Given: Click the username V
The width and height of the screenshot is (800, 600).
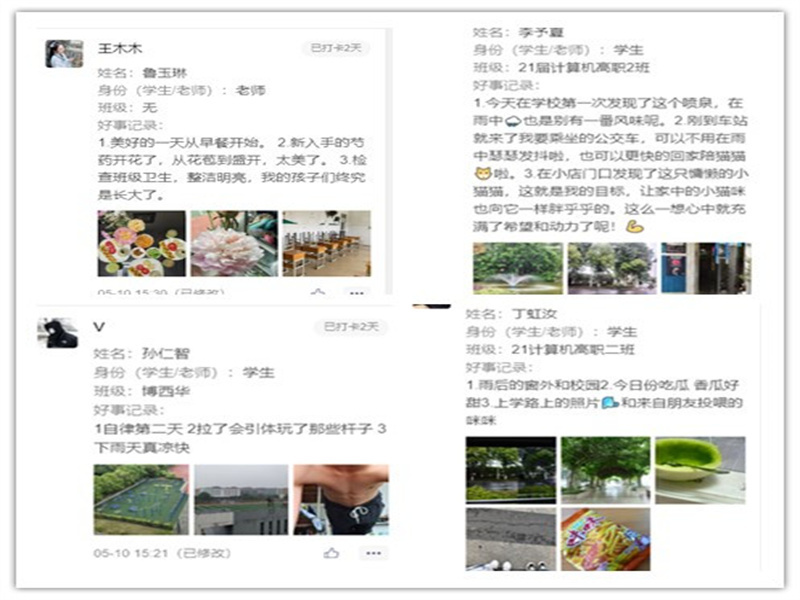Looking at the screenshot, I should pyautogui.click(x=98, y=327).
